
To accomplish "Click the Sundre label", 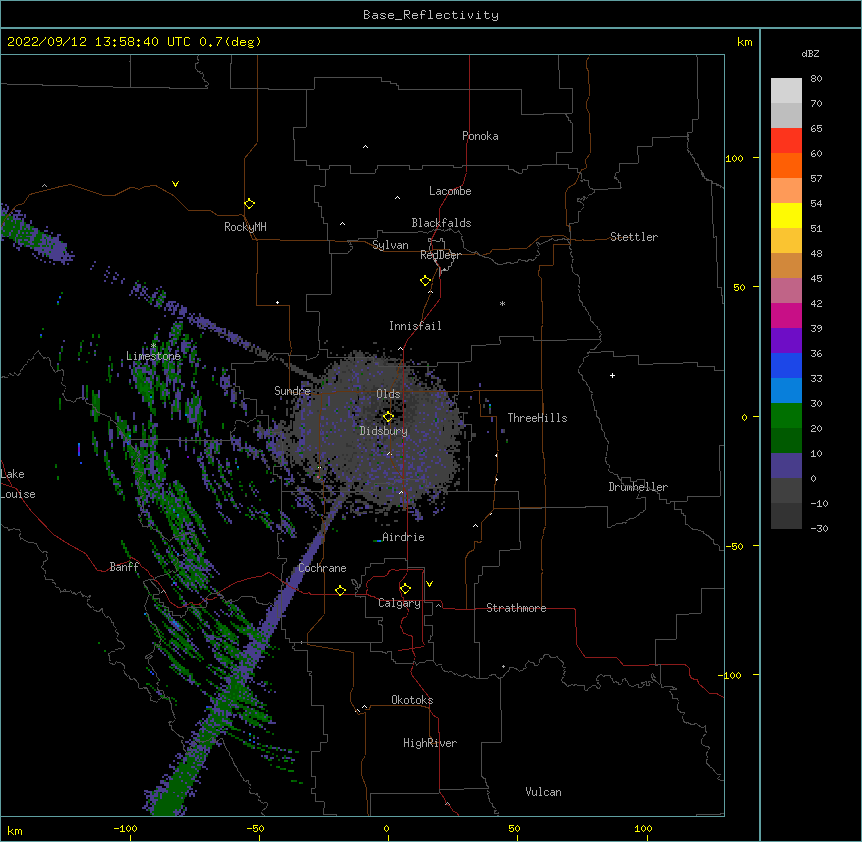I will point(292,391).
